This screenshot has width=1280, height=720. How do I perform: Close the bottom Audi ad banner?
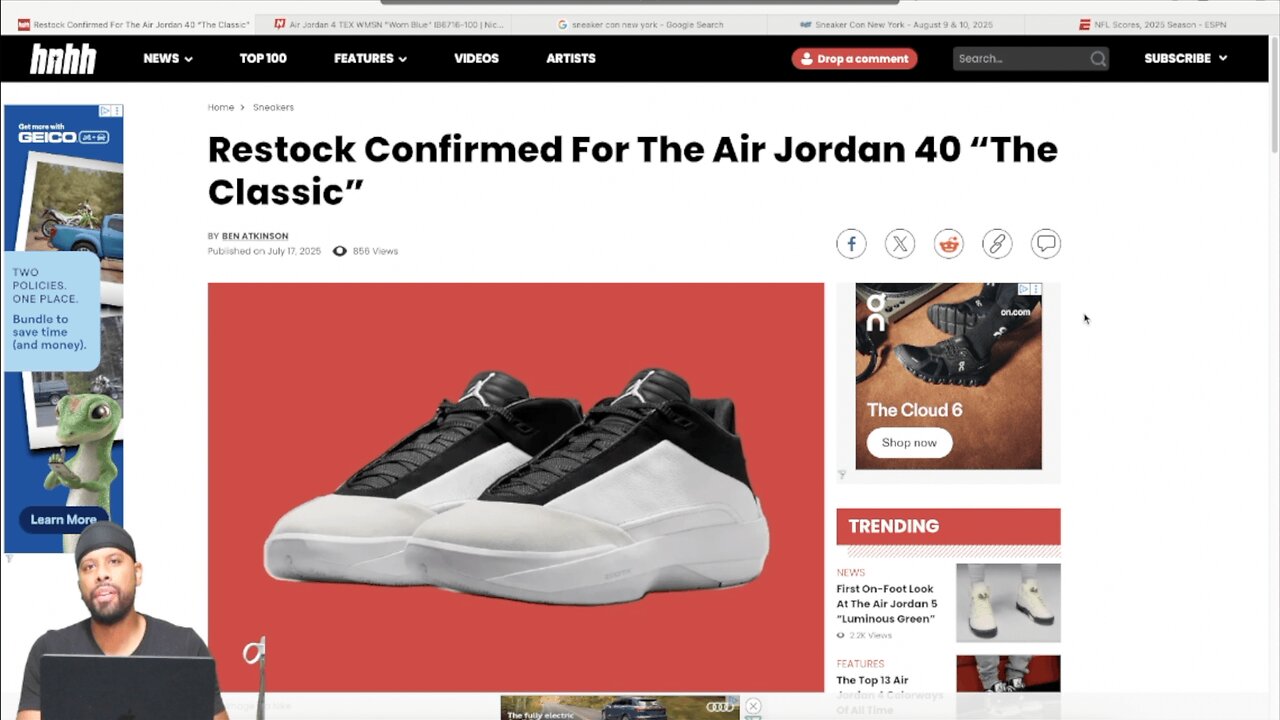[753, 706]
